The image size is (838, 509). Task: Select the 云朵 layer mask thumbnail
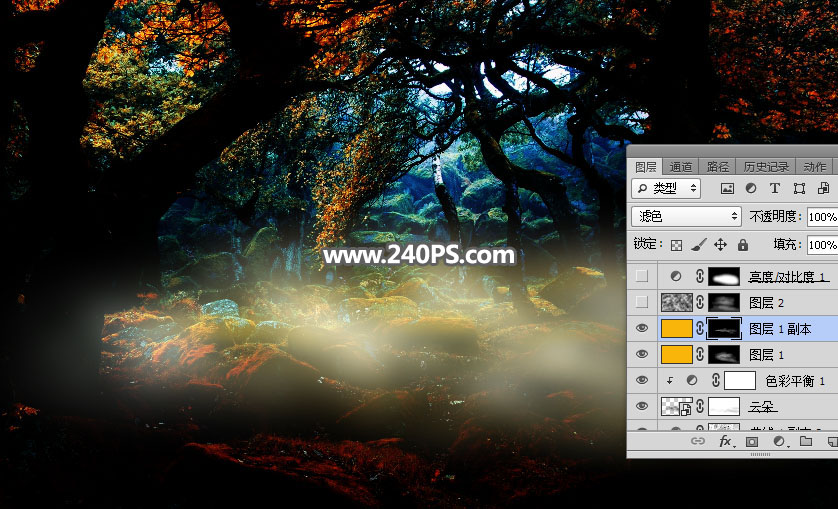(x=724, y=407)
